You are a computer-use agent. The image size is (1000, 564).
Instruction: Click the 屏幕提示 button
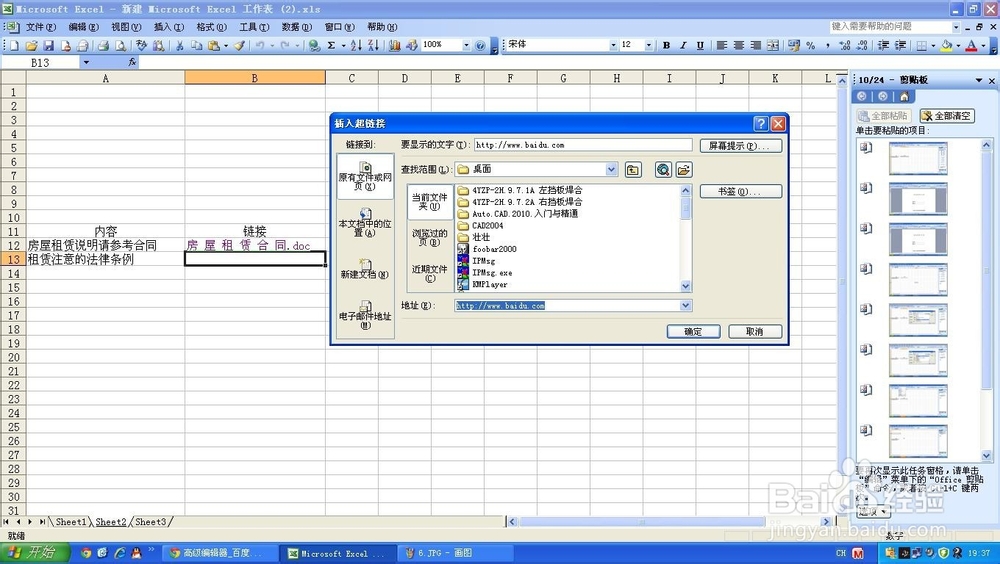coord(740,145)
